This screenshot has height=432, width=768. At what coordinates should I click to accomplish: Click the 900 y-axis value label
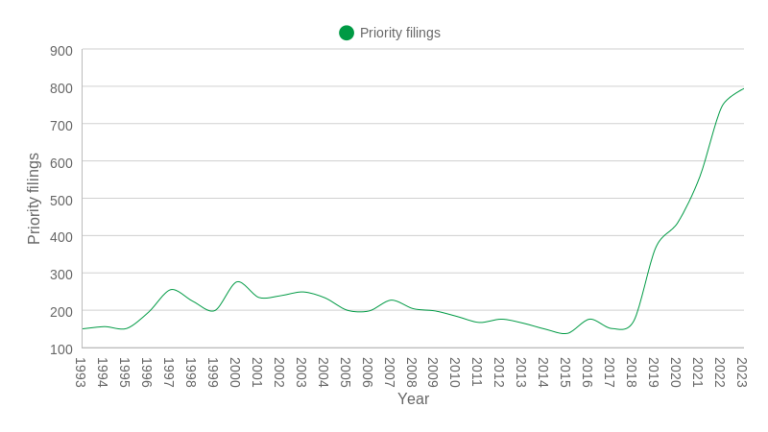[x=61, y=51]
